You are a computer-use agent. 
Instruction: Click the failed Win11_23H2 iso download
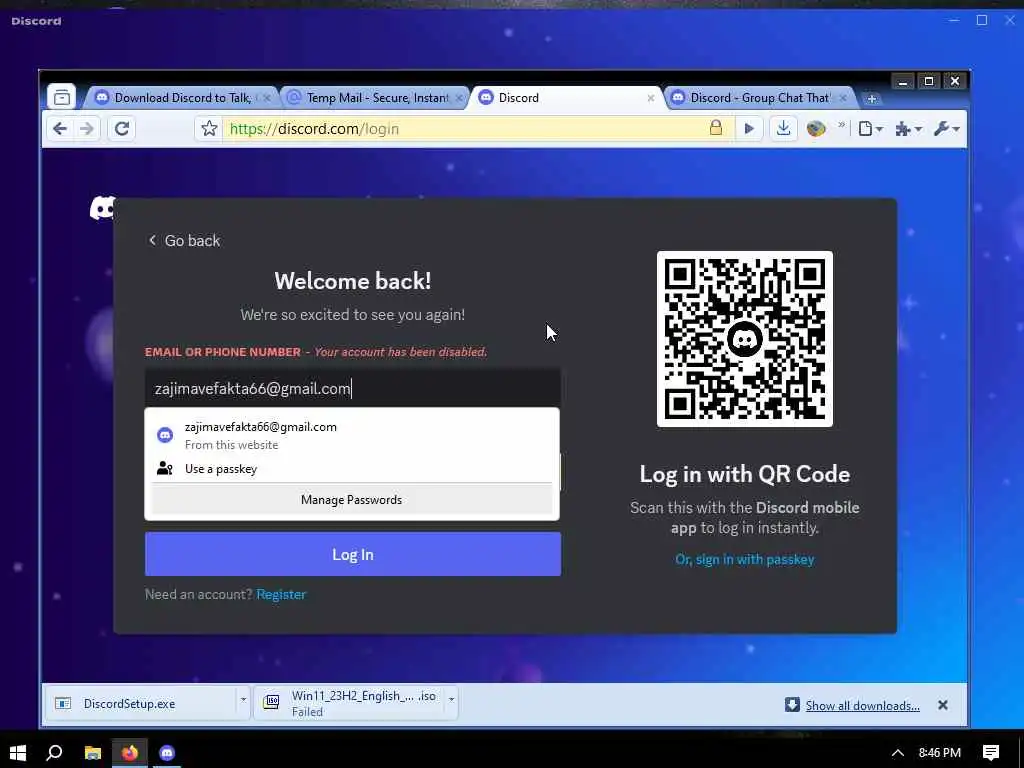pyautogui.click(x=349, y=703)
